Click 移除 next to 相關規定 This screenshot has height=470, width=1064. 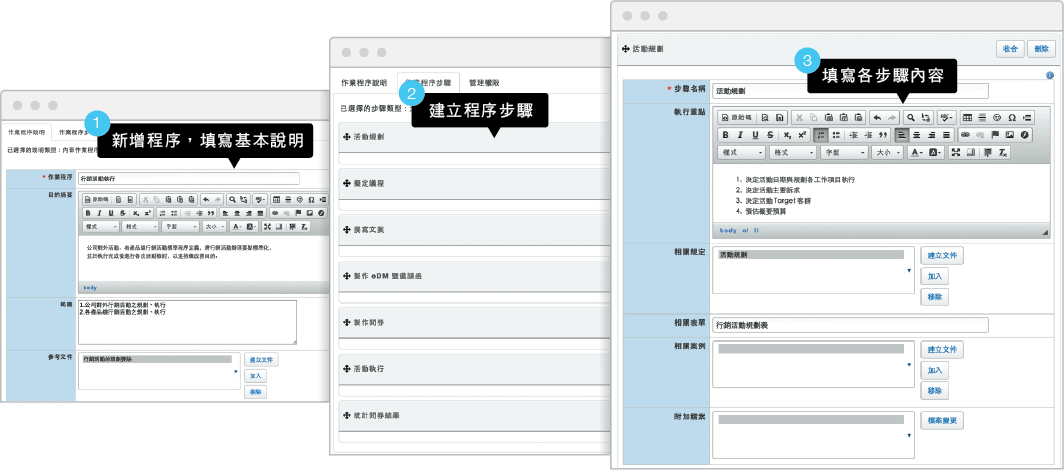[x=934, y=297]
